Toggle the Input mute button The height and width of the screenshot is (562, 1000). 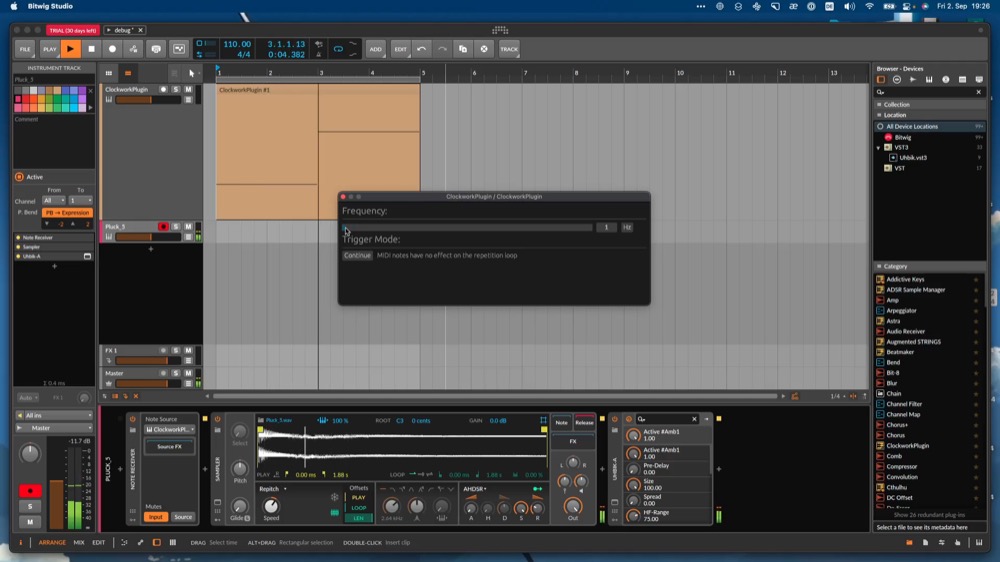click(x=156, y=517)
